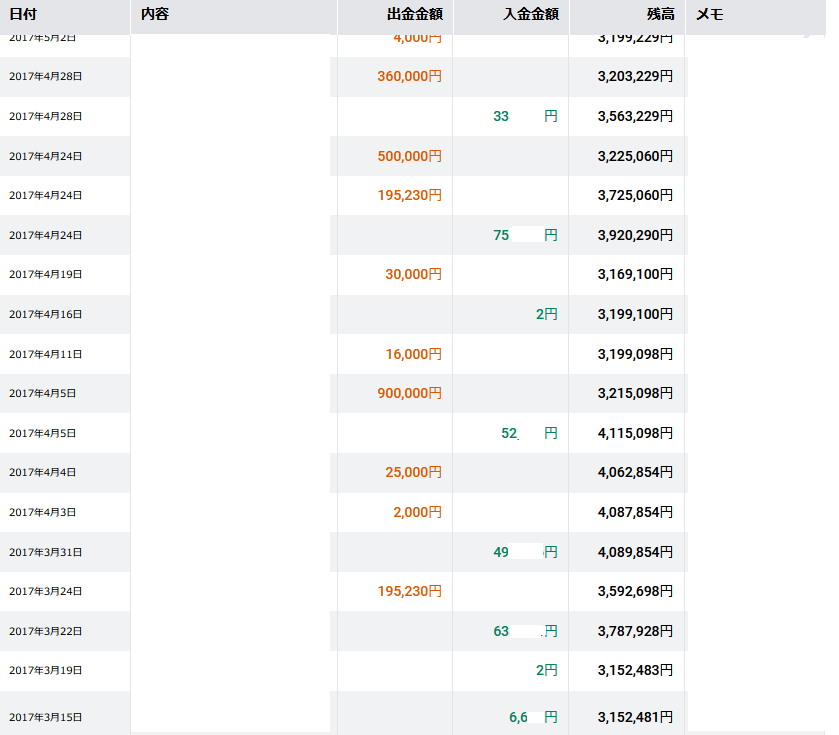Screen dimensions: 839x735
Task: Select 2017年4月24日 date in the 3,725,060円 row
Action: (x=45, y=195)
